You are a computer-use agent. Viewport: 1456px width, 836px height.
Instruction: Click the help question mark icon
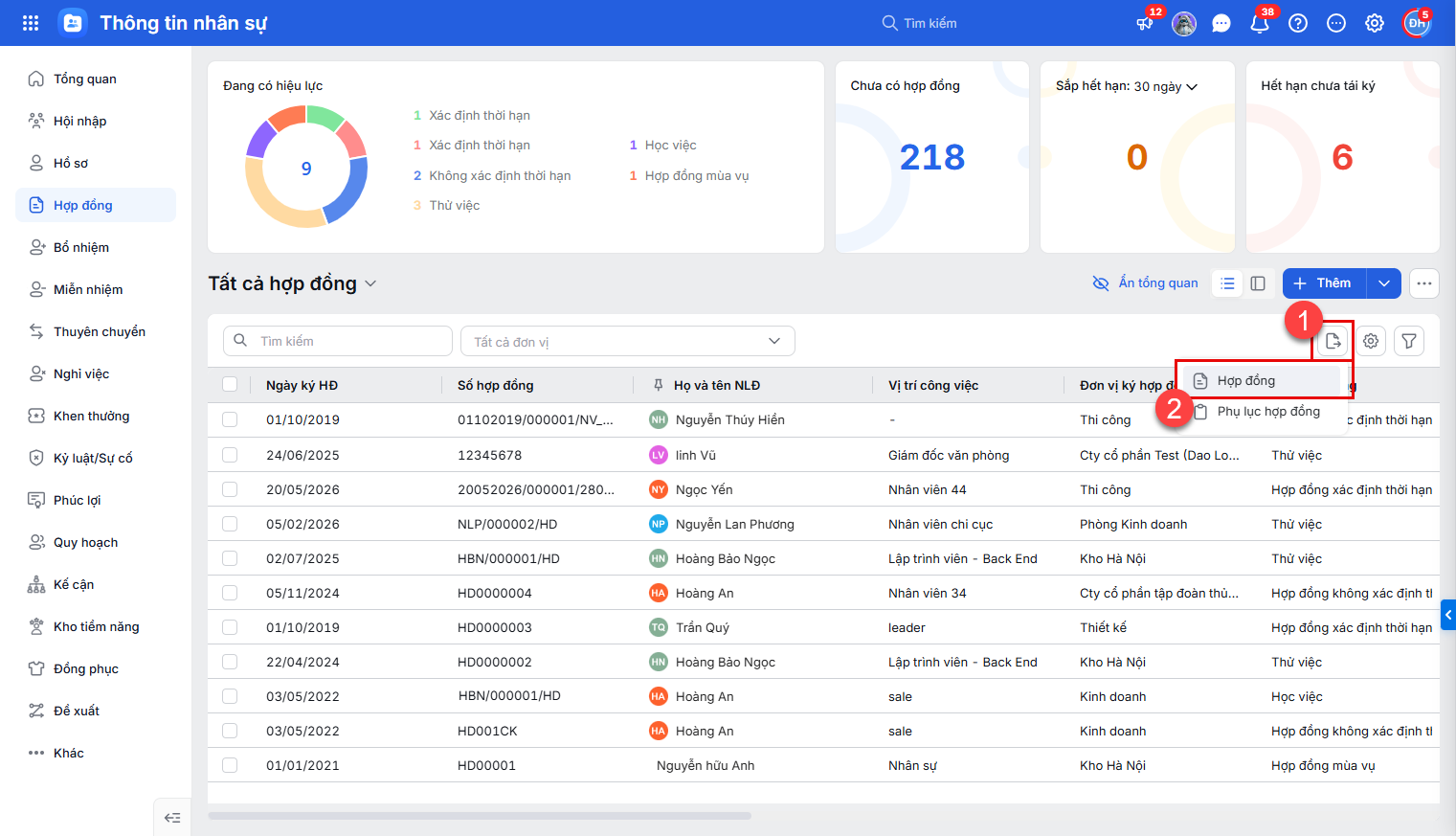pos(1298,23)
